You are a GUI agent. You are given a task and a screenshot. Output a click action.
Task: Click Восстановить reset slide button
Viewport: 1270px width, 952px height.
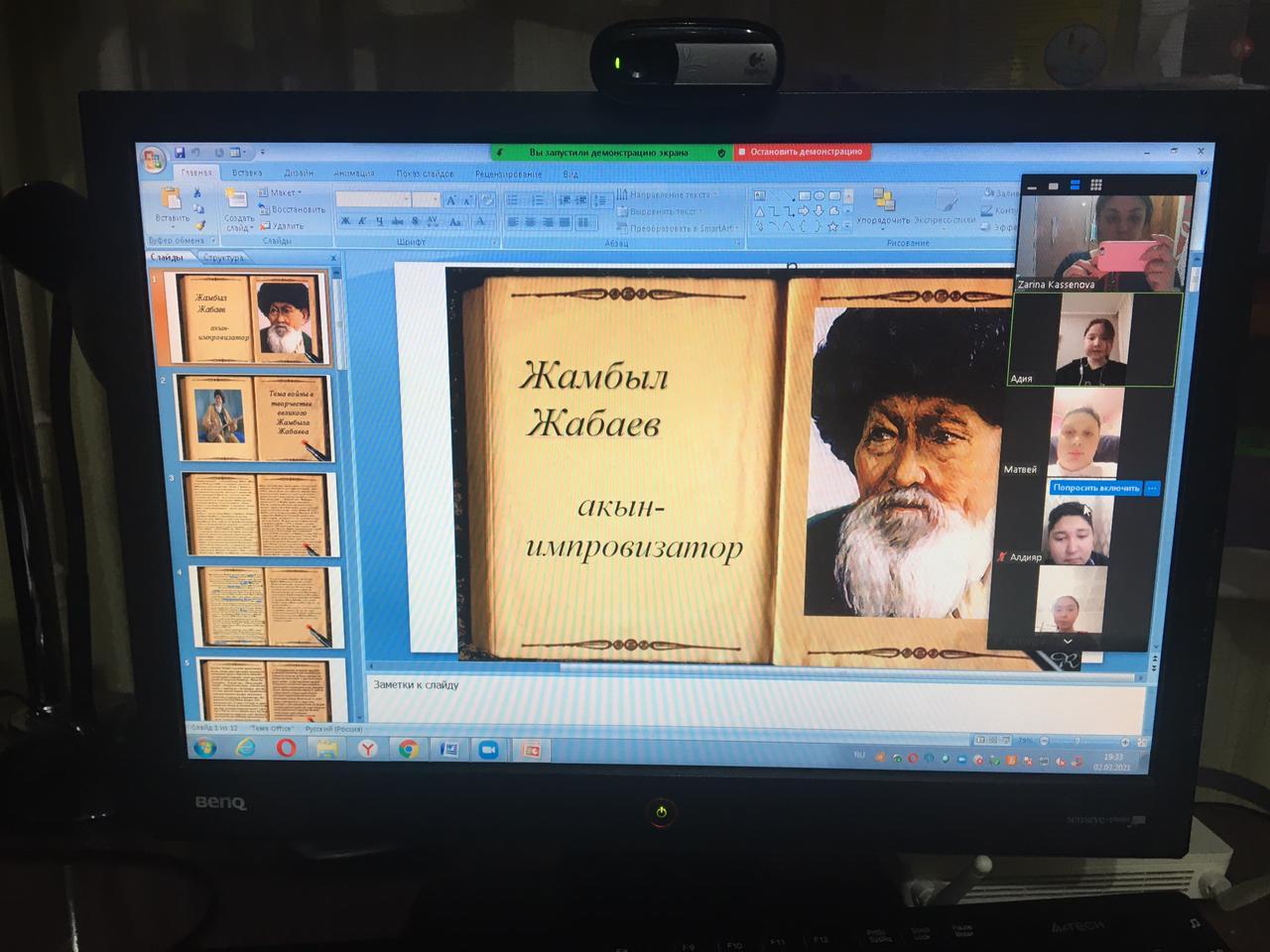click(x=292, y=209)
